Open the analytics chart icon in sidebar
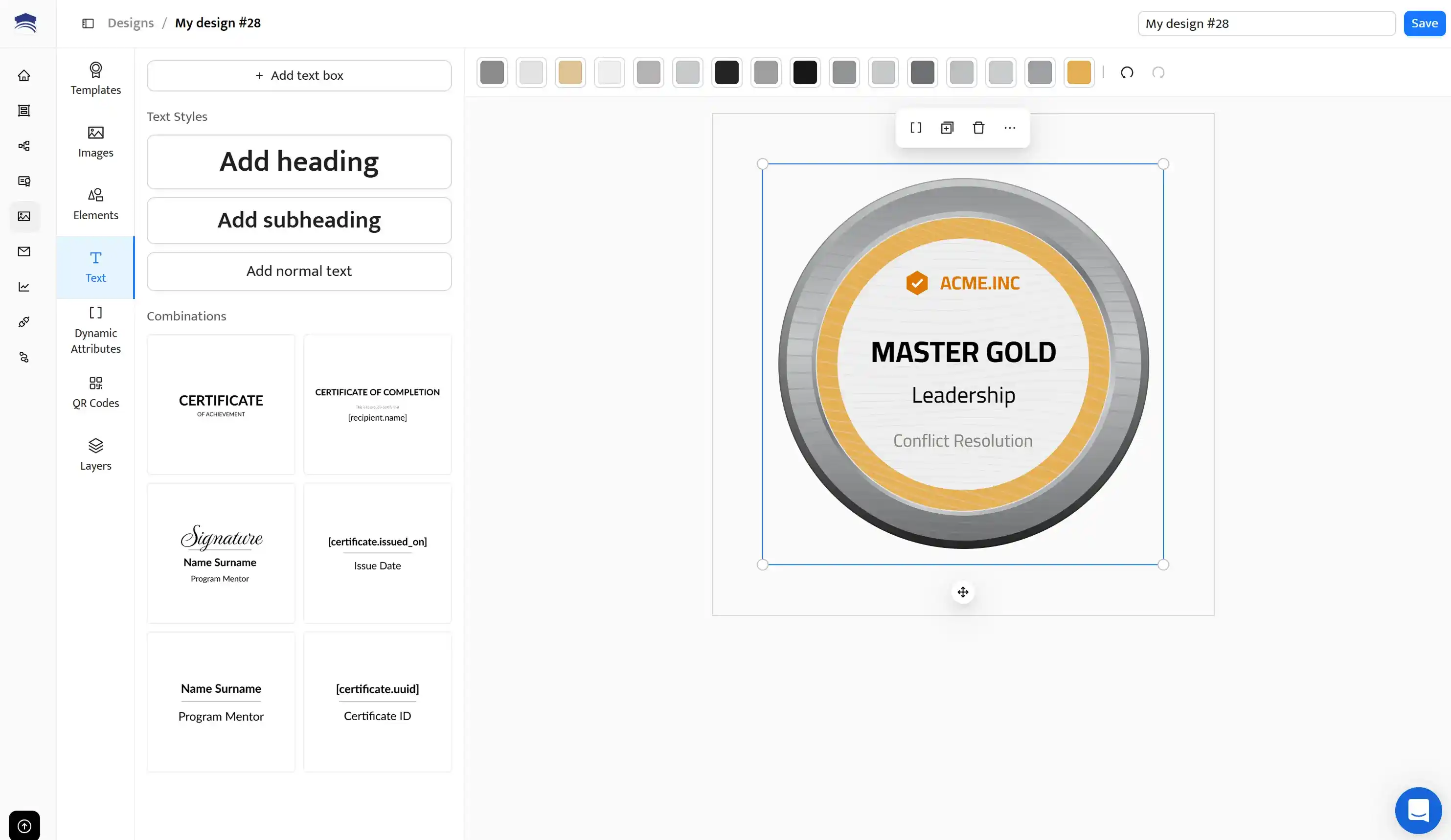The height and width of the screenshot is (840, 1451). [24, 287]
